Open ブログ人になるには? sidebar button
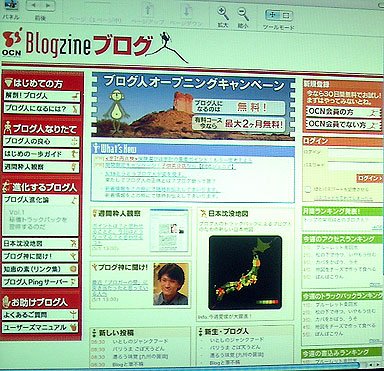Viewport: 384px width, 371px height. click(42, 109)
